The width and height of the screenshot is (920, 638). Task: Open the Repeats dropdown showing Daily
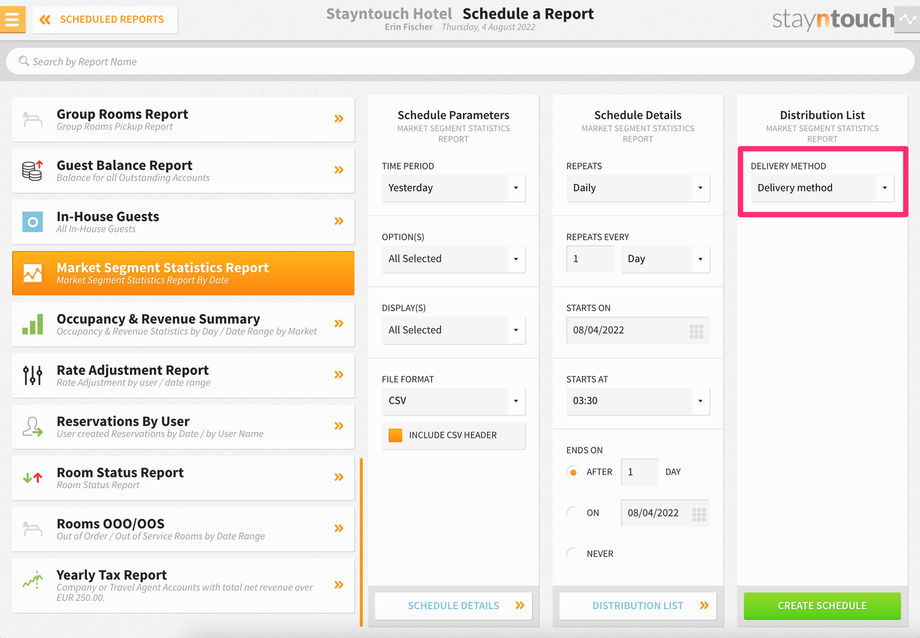[x=638, y=188]
